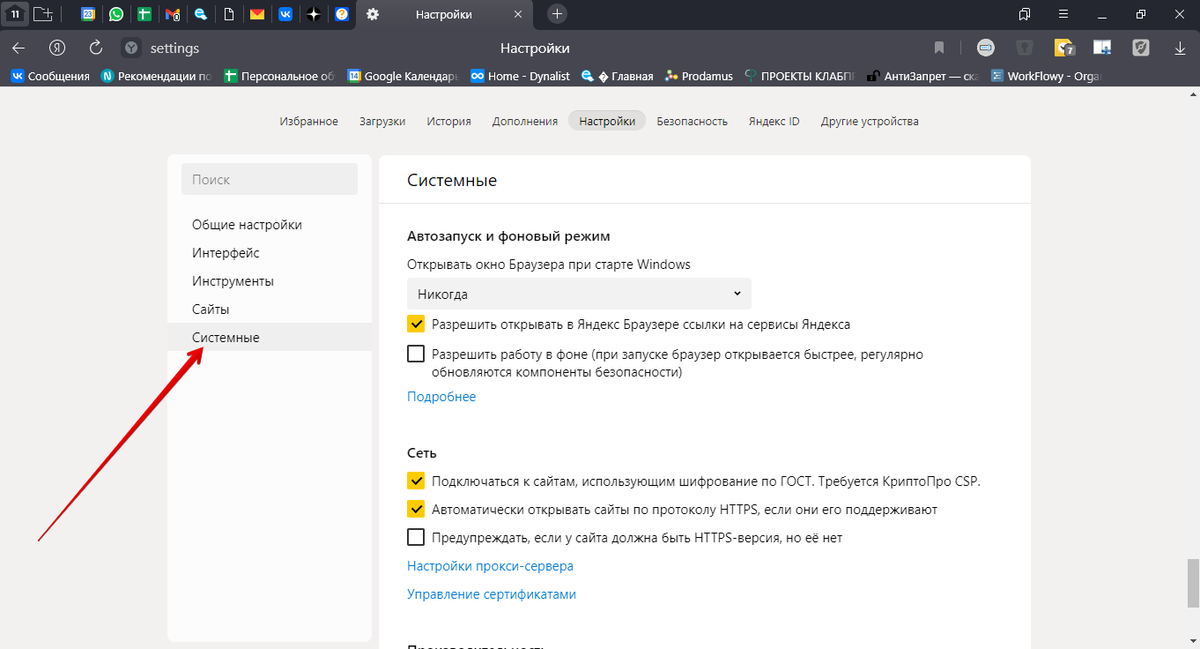
Task: Open the Google Календарь bookmark
Action: pyautogui.click(x=402, y=76)
